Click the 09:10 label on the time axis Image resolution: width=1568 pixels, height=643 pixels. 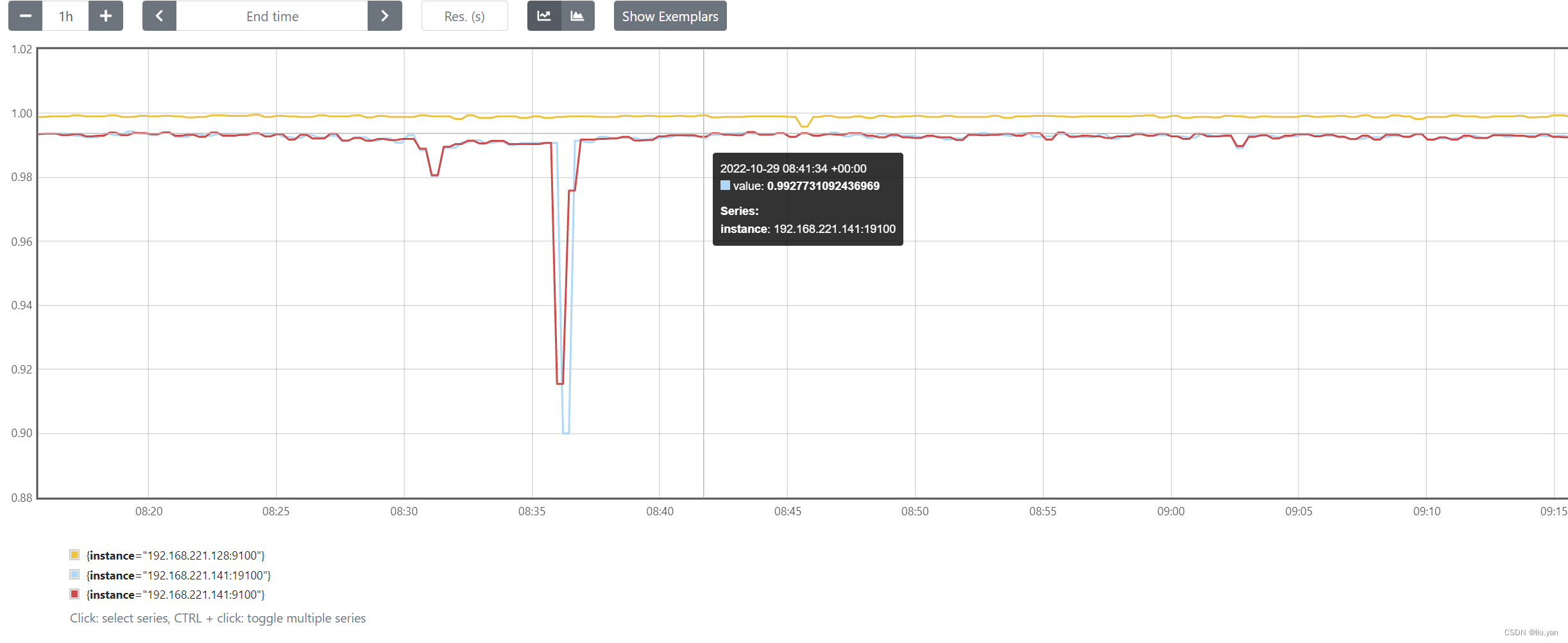pyautogui.click(x=1427, y=511)
